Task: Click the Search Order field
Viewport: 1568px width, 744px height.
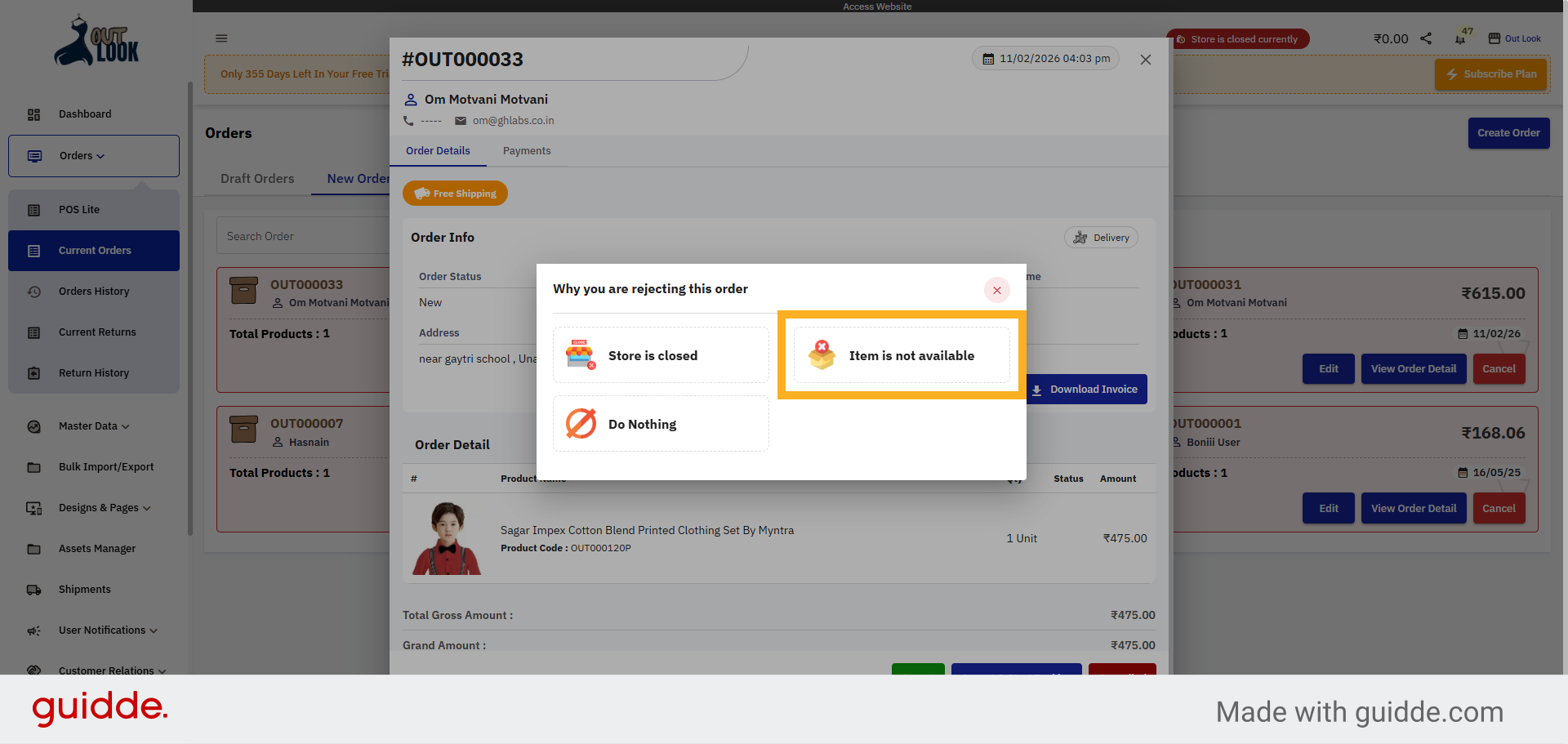Action: pos(303,236)
